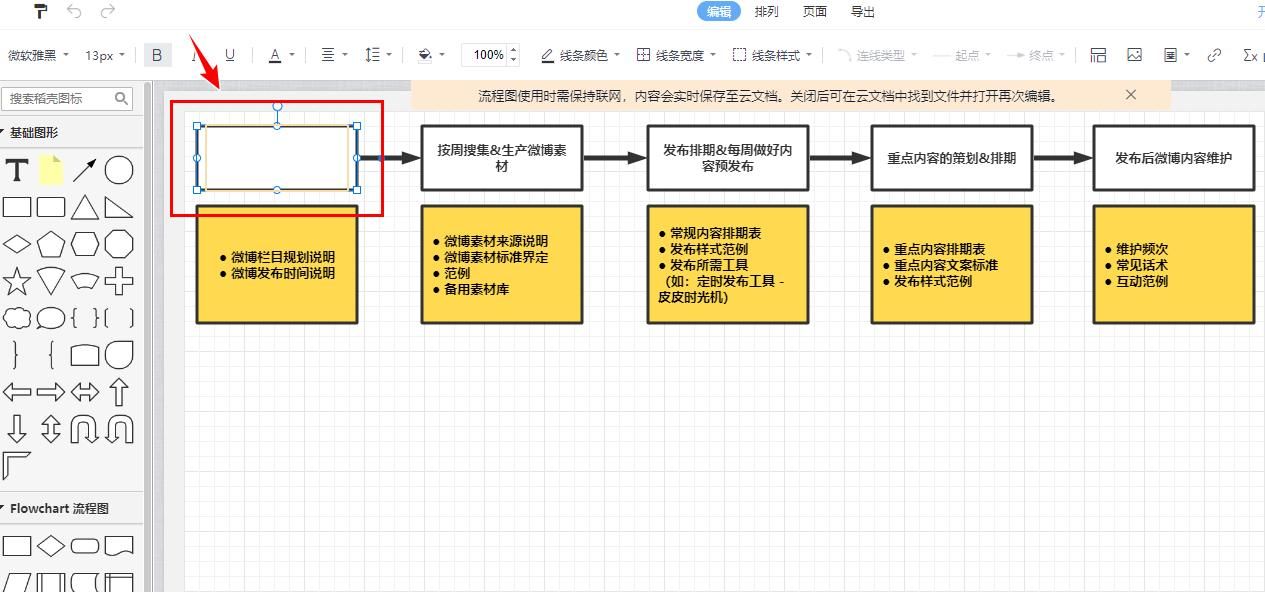The image size is (1265, 592).
Task: Open the 导出 export menu
Action: (861, 12)
